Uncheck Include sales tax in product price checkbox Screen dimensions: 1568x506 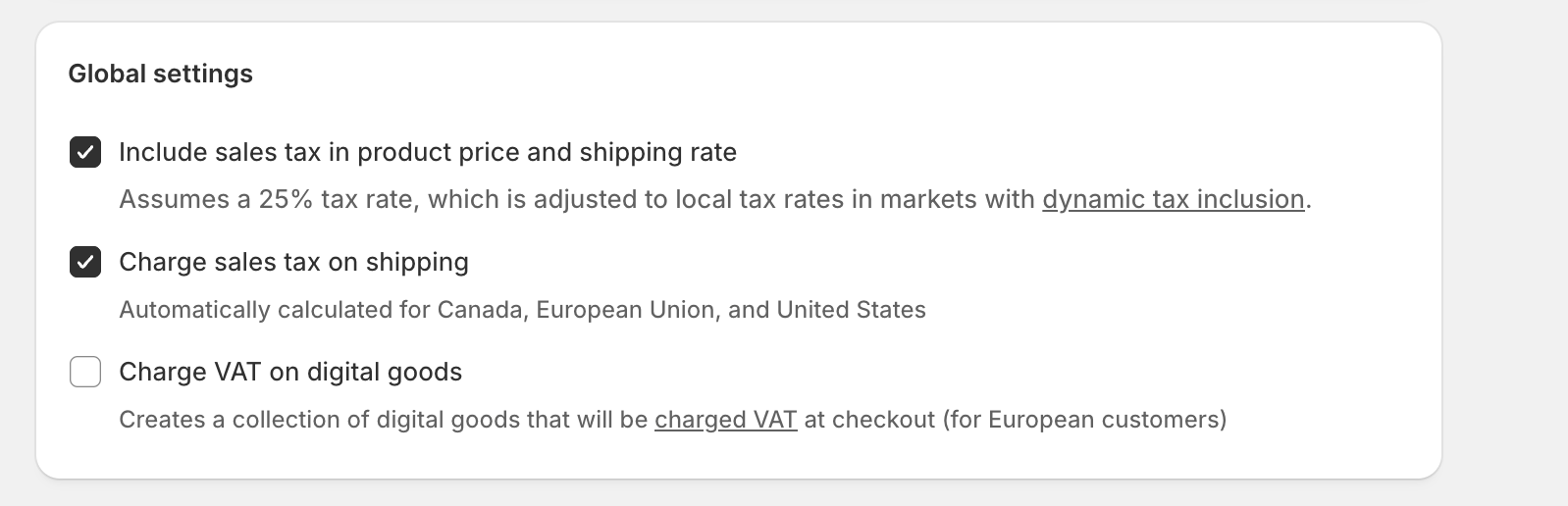click(x=85, y=153)
